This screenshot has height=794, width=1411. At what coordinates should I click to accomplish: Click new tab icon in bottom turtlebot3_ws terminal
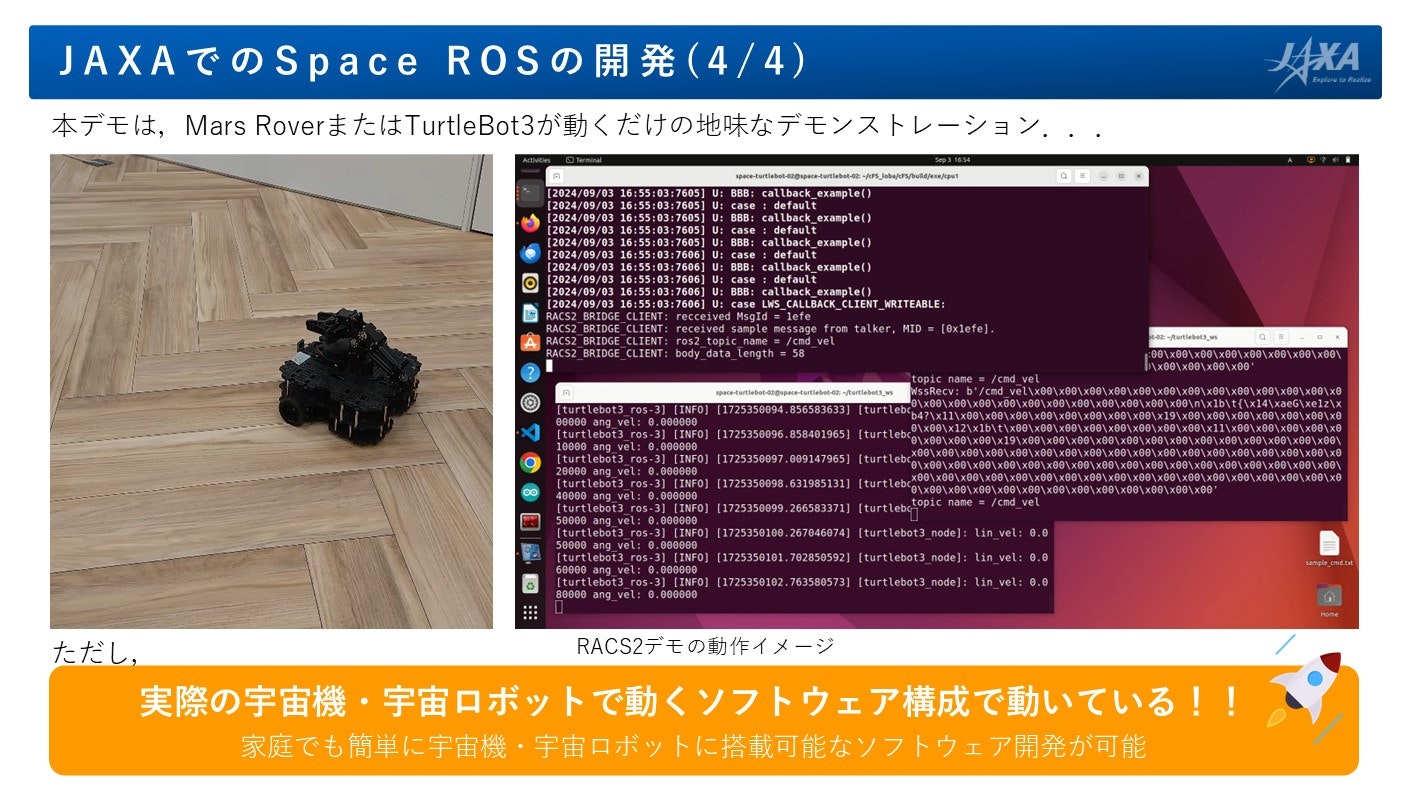pyautogui.click(x=566, y=392)
